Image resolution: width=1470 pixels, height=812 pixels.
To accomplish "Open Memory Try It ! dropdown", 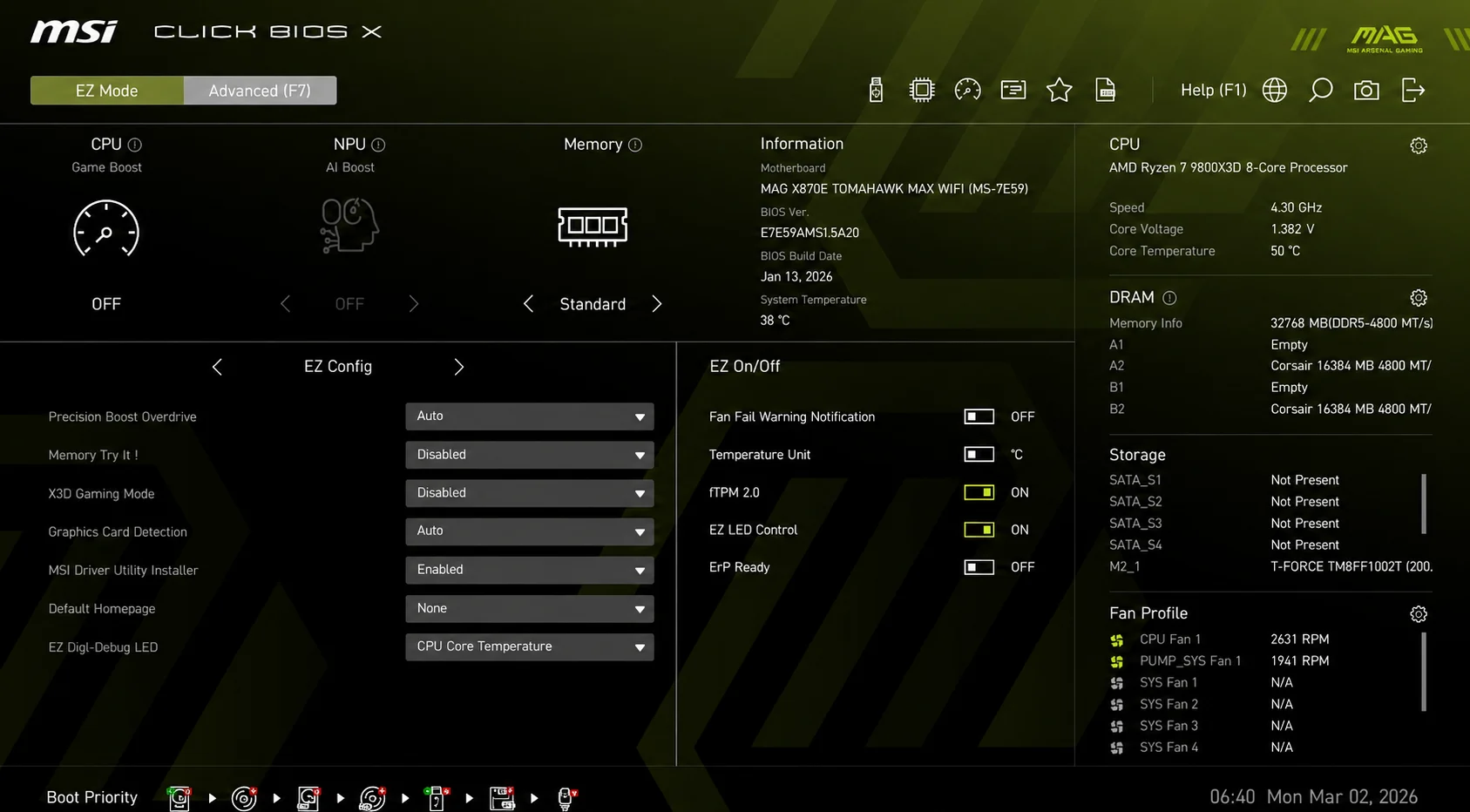I will click(530, 455).
